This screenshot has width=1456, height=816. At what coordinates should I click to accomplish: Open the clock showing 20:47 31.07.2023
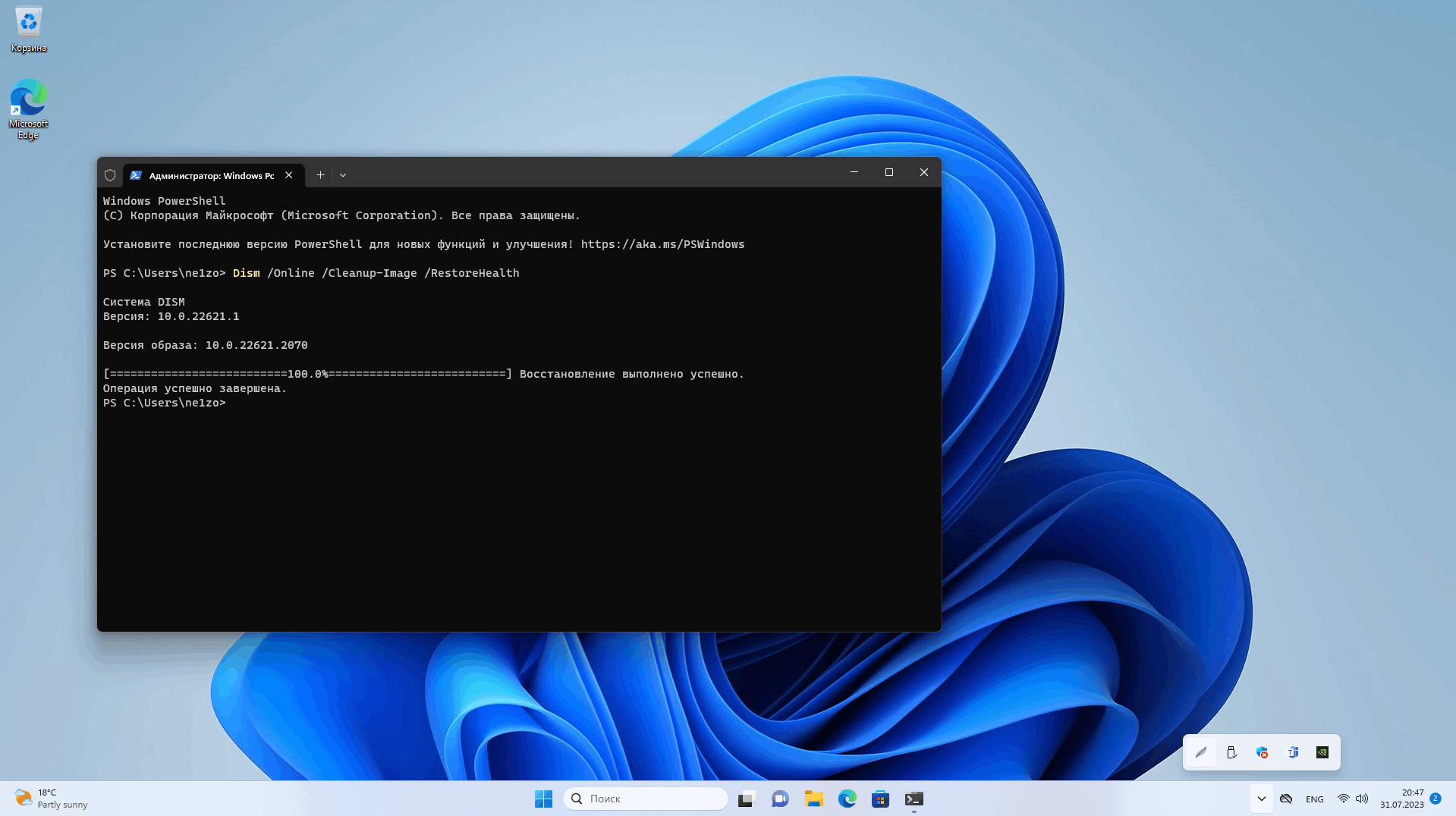click(x=1402, y=799)
